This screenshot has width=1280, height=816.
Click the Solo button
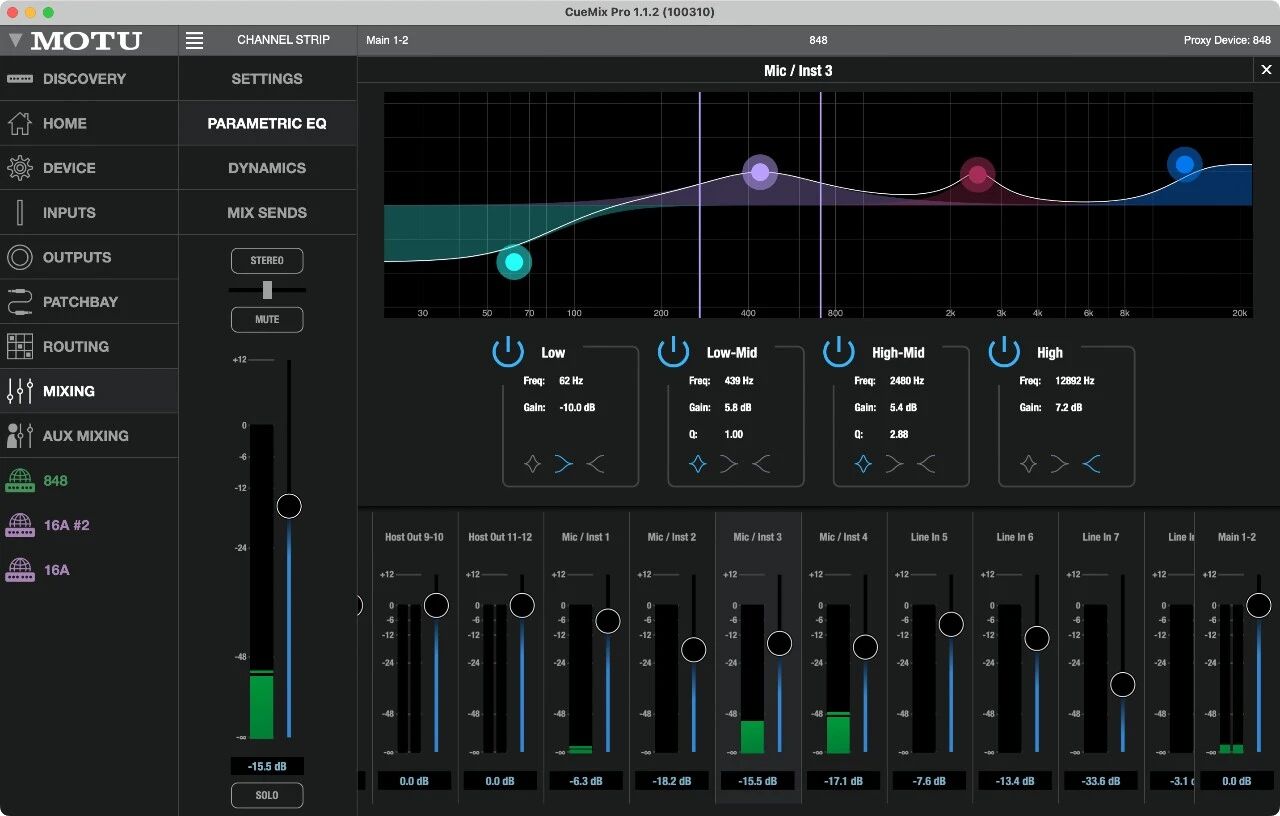[x=267, y=795]
